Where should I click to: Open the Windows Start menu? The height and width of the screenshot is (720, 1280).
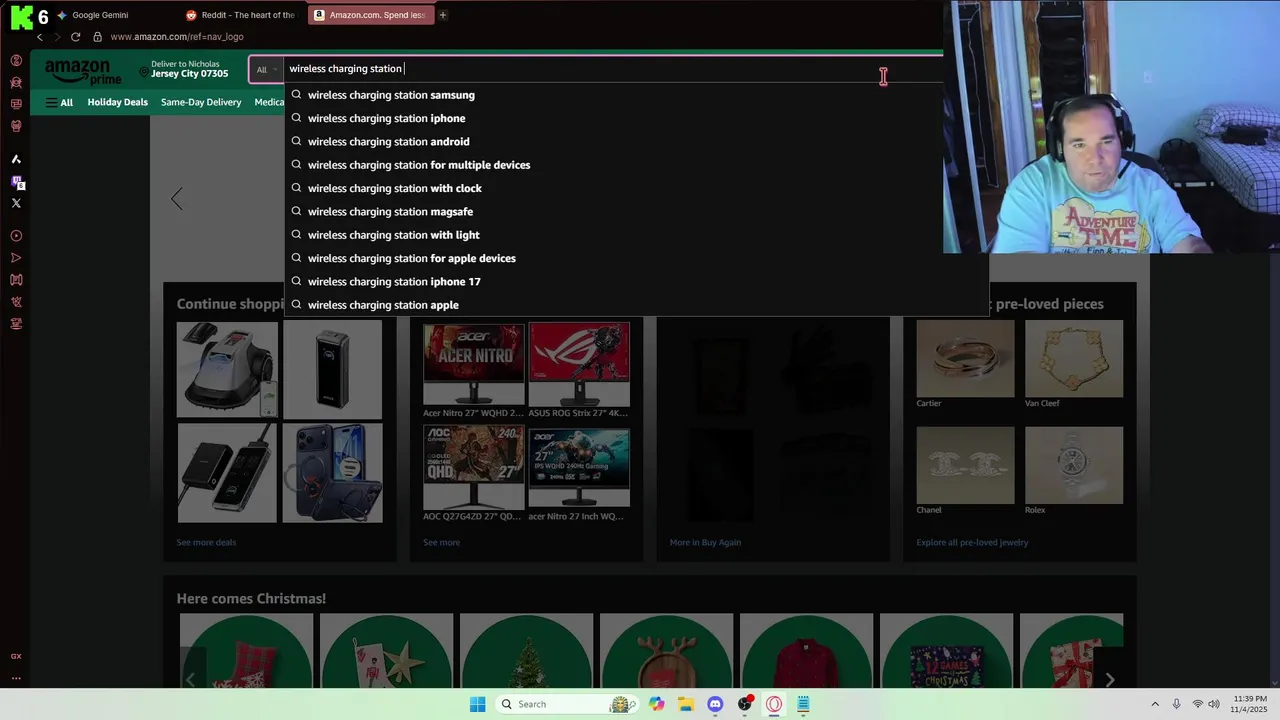click(478, 704)
